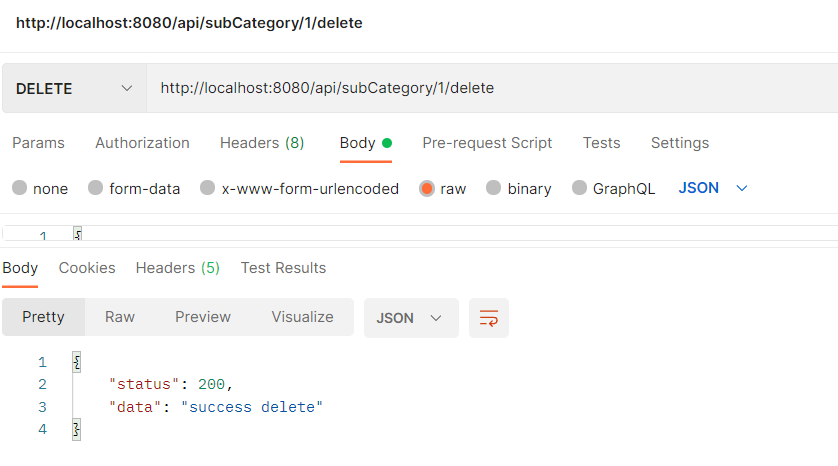Click the "success delete" response value
Screen dimensions: 838x466
[x=252, y=407]
